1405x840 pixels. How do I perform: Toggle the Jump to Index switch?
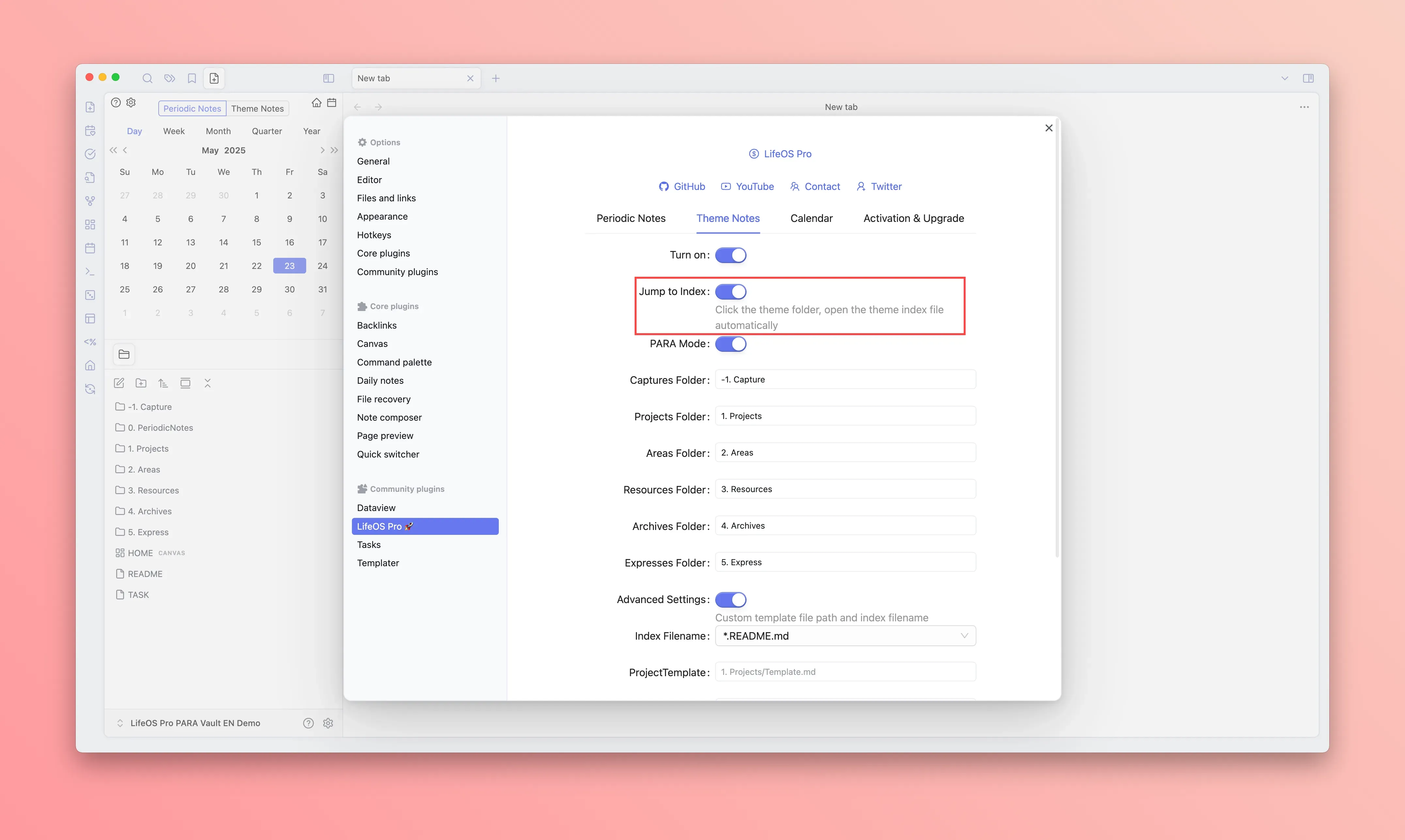pyautogui.click(x=730, y=291)
